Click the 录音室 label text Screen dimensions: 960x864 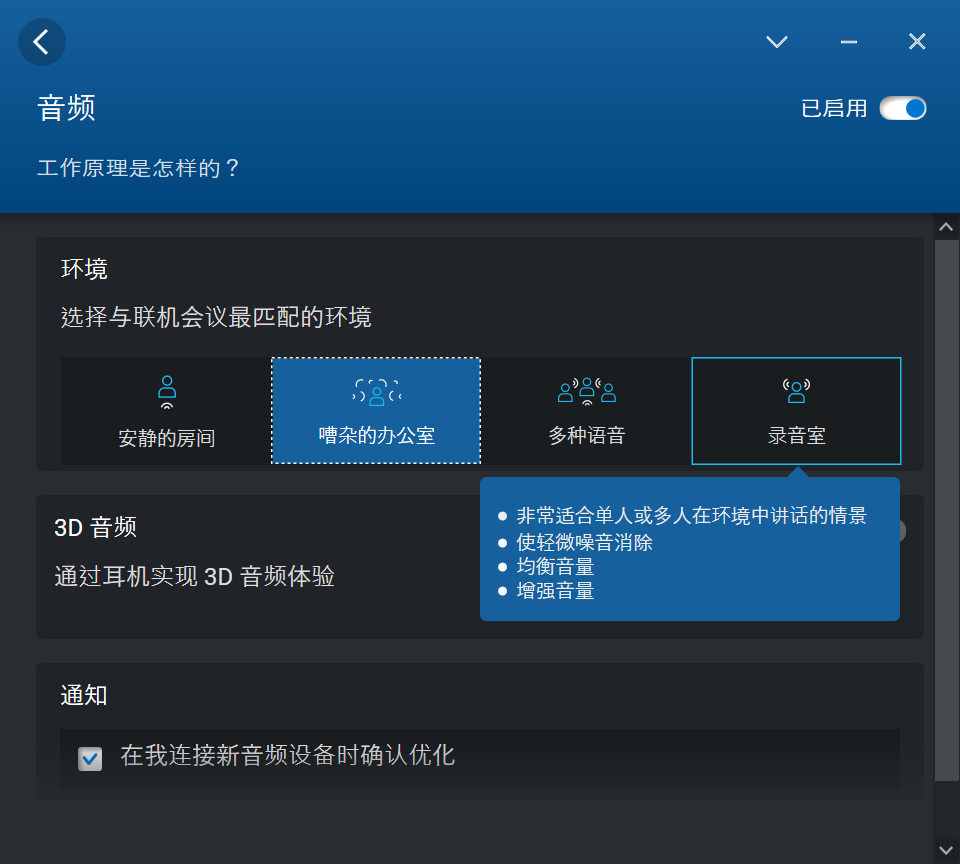[x=796, y=436]
